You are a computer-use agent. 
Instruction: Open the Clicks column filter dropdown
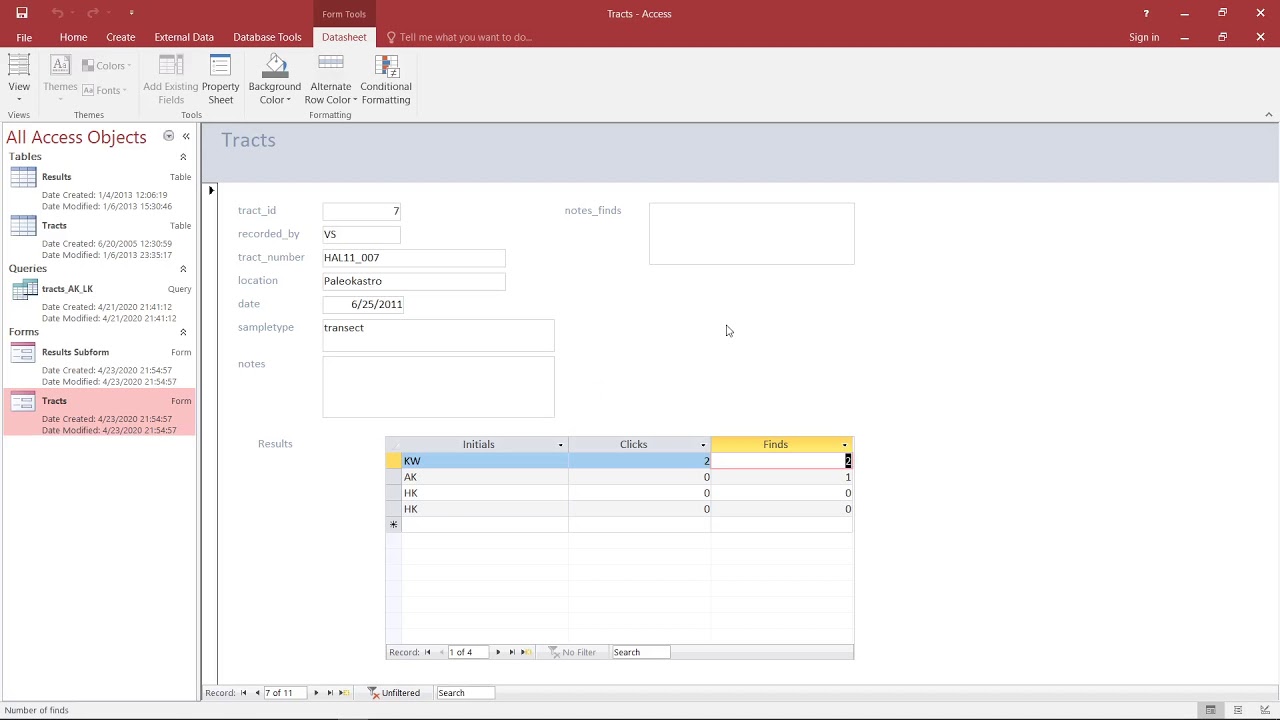pyautogui.click(x=703, y=445)
